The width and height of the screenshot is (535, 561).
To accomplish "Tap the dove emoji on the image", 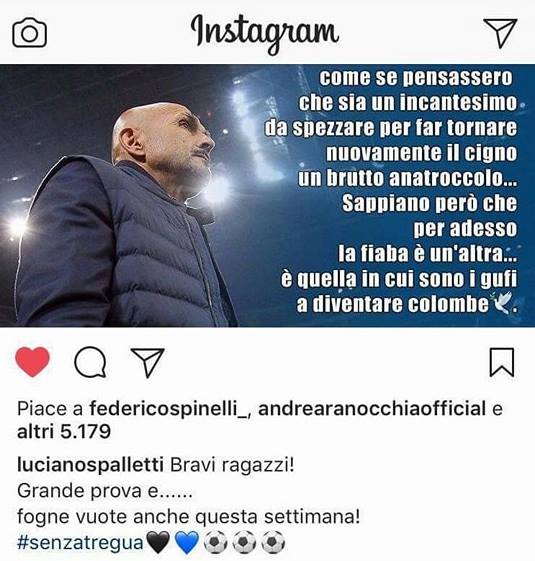I will pos(502,303).
